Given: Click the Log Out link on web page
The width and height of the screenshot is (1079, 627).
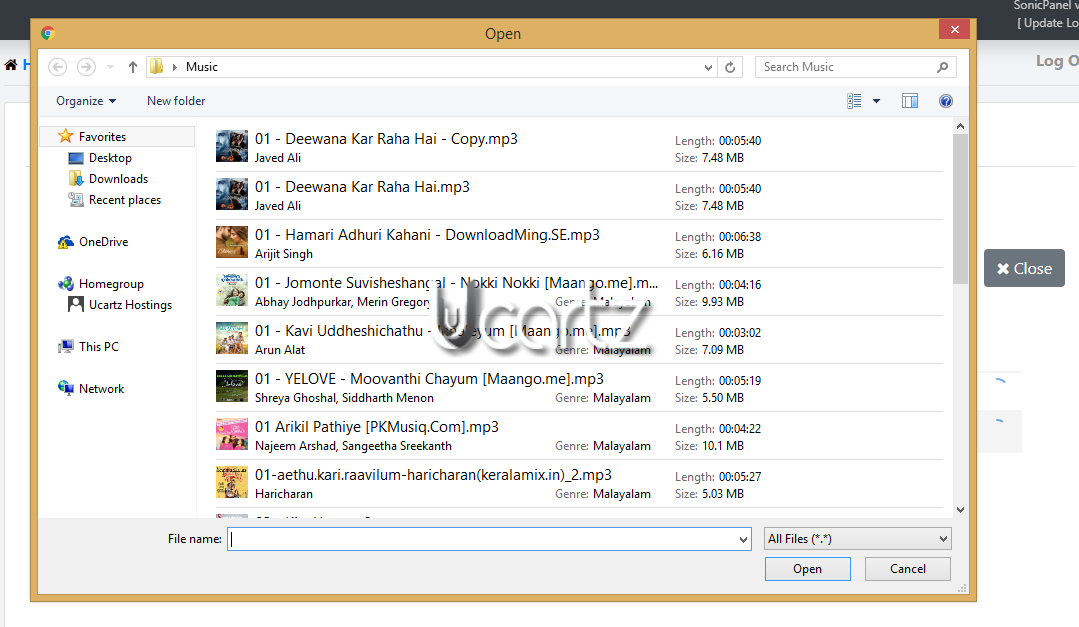Looking at the screenshot, I should pyautogui.click(x=1058, y=61).
